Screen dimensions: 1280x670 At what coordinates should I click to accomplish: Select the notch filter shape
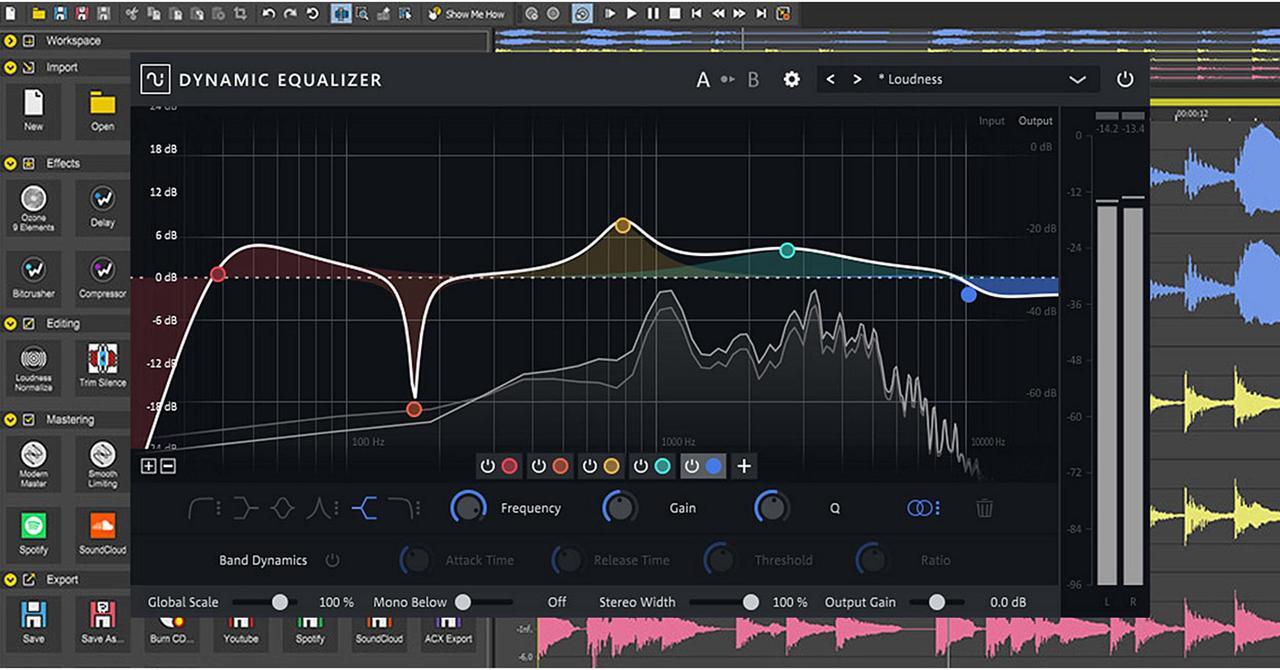[317, 509]
